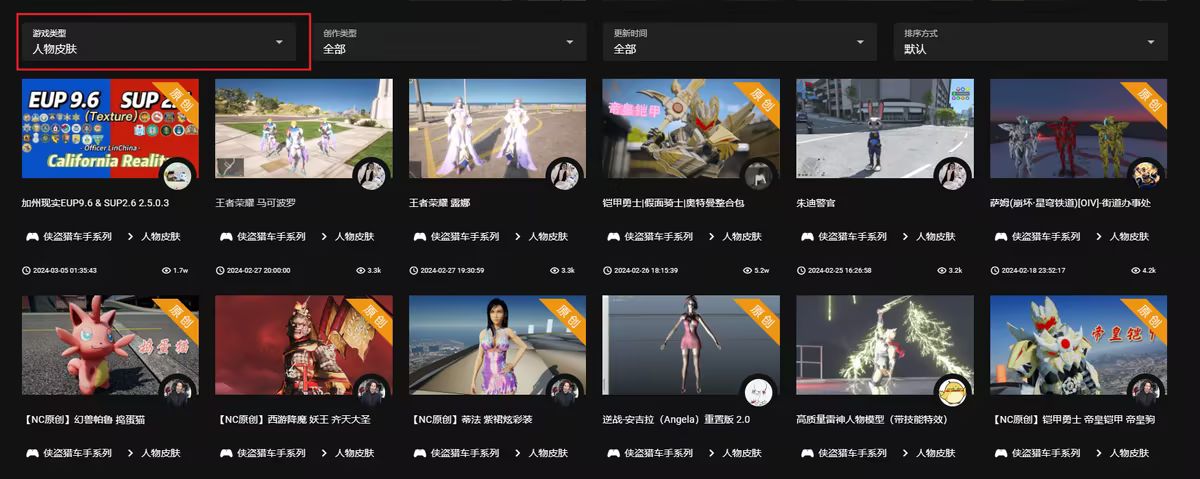The height and width of the screenshot is (479, 1200).
Task: Open 侠盗猎车手系列 link under 加州现实EUP9.6
Action: coord(77,237)
